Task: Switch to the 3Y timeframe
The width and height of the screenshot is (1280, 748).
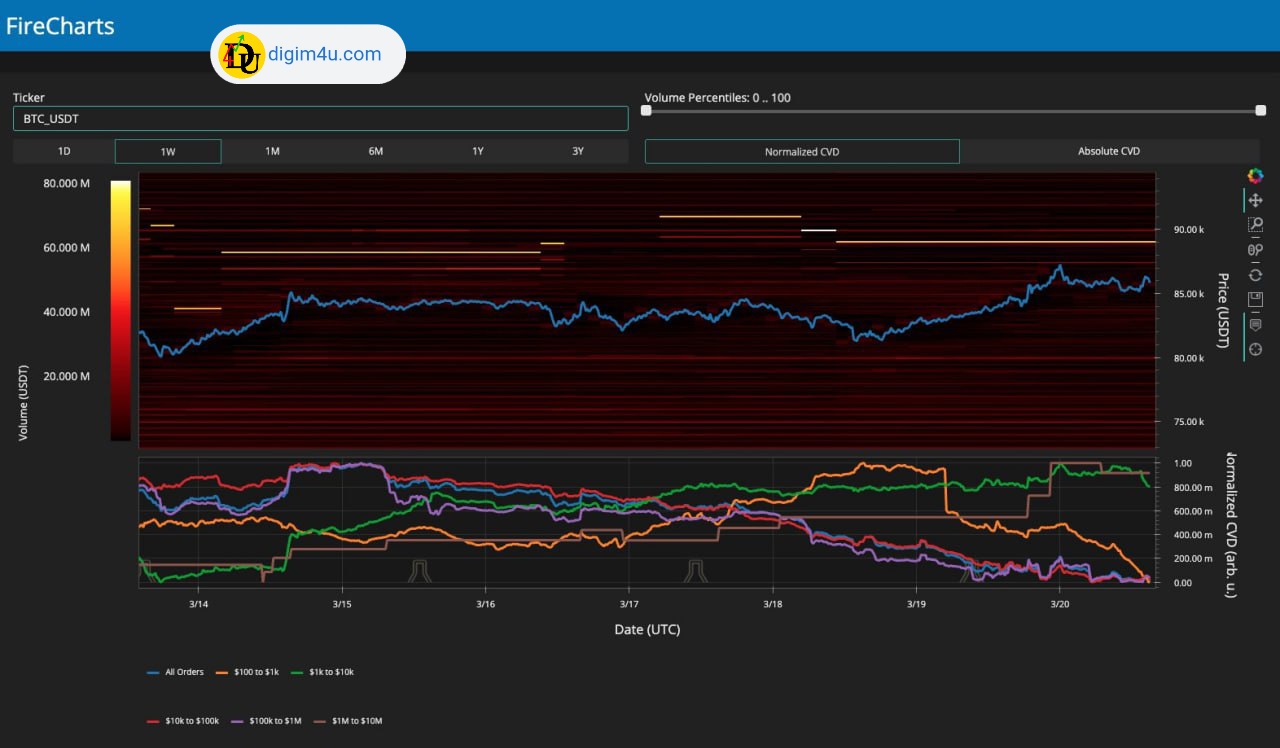Action: 578,151
